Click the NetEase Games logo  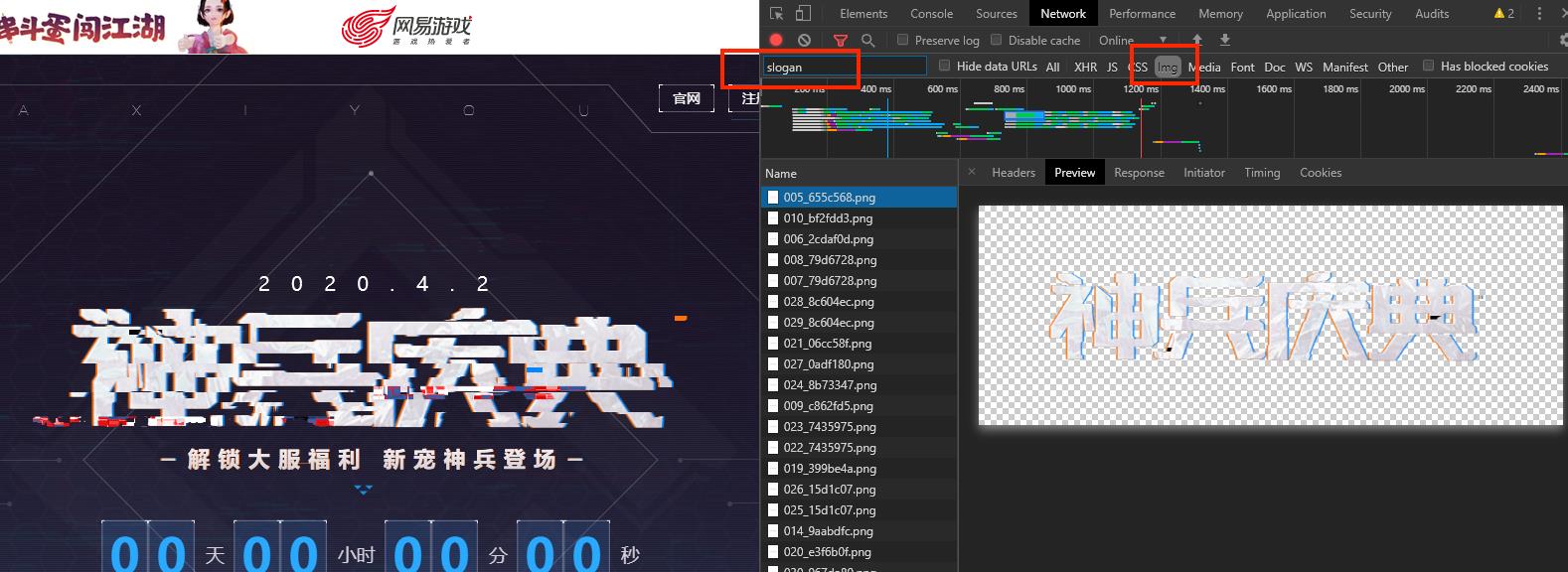point(406,27)
